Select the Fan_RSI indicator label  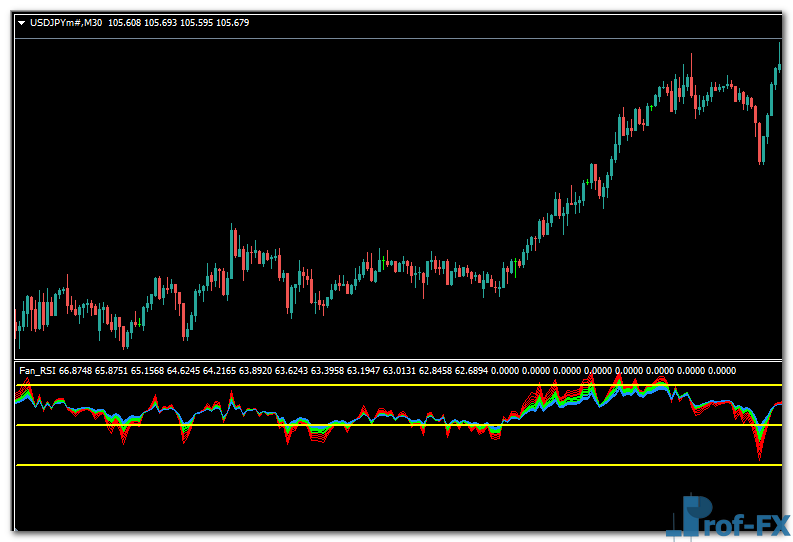click(37, 371)
